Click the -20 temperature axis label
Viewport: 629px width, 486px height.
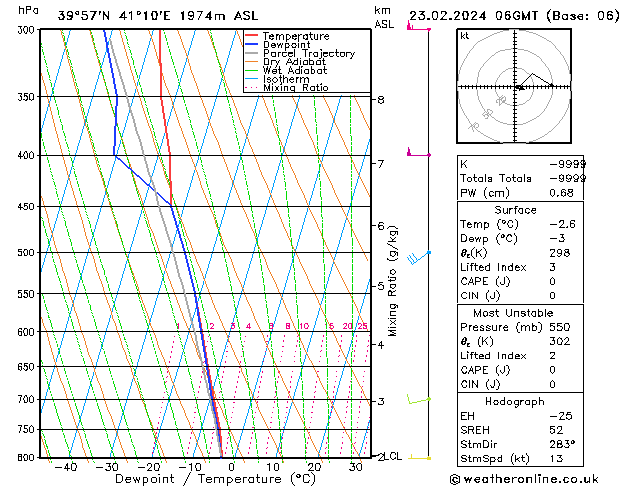pyautogui.click(x=148, y=467)
